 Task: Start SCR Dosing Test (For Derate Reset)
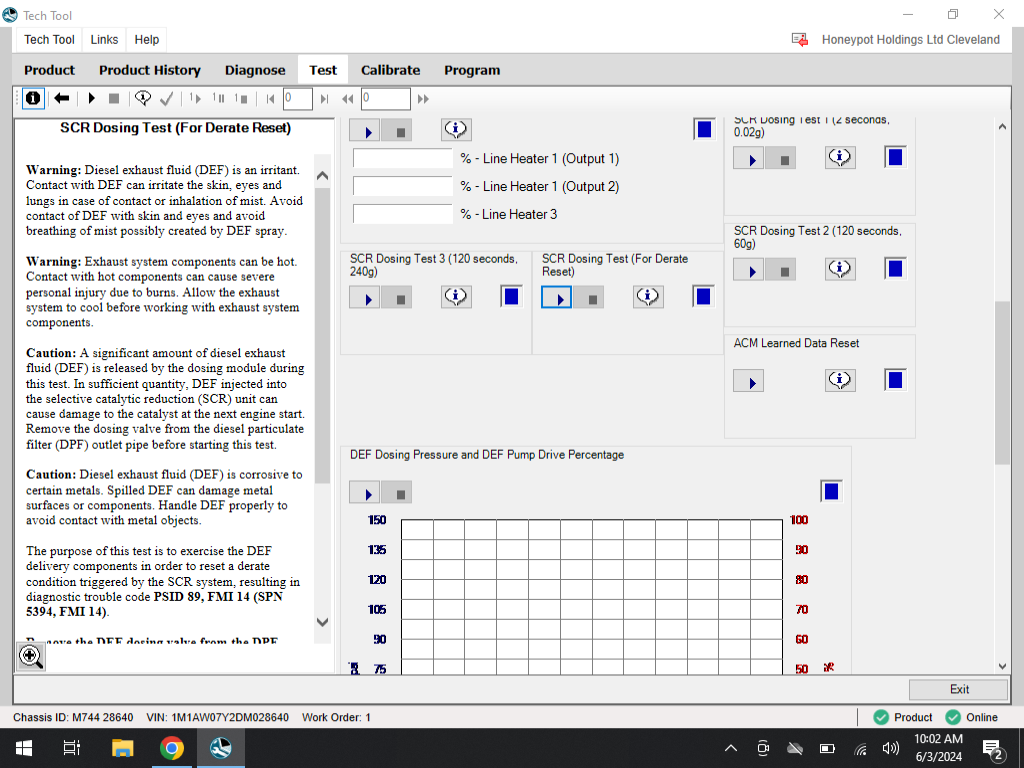coord(556,298)
